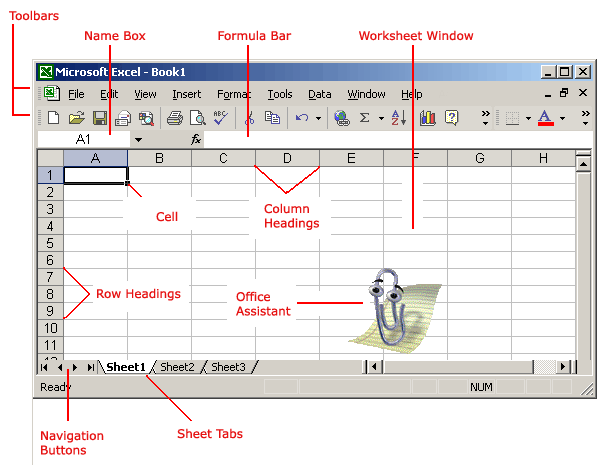
Task: Click the vertical scrollbar up arrow
Action: [583, 164]
